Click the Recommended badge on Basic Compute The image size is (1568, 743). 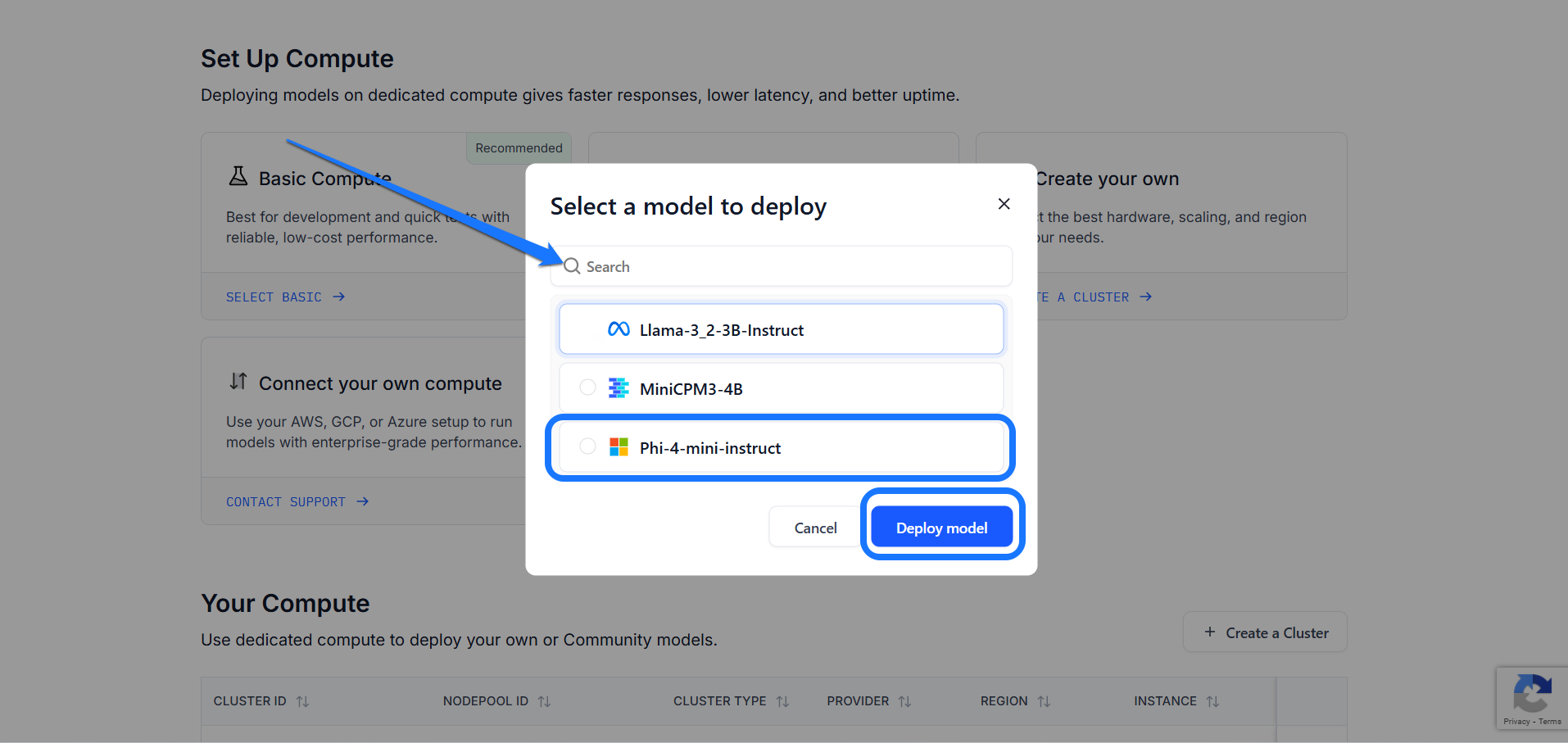(x=519, y=148)
